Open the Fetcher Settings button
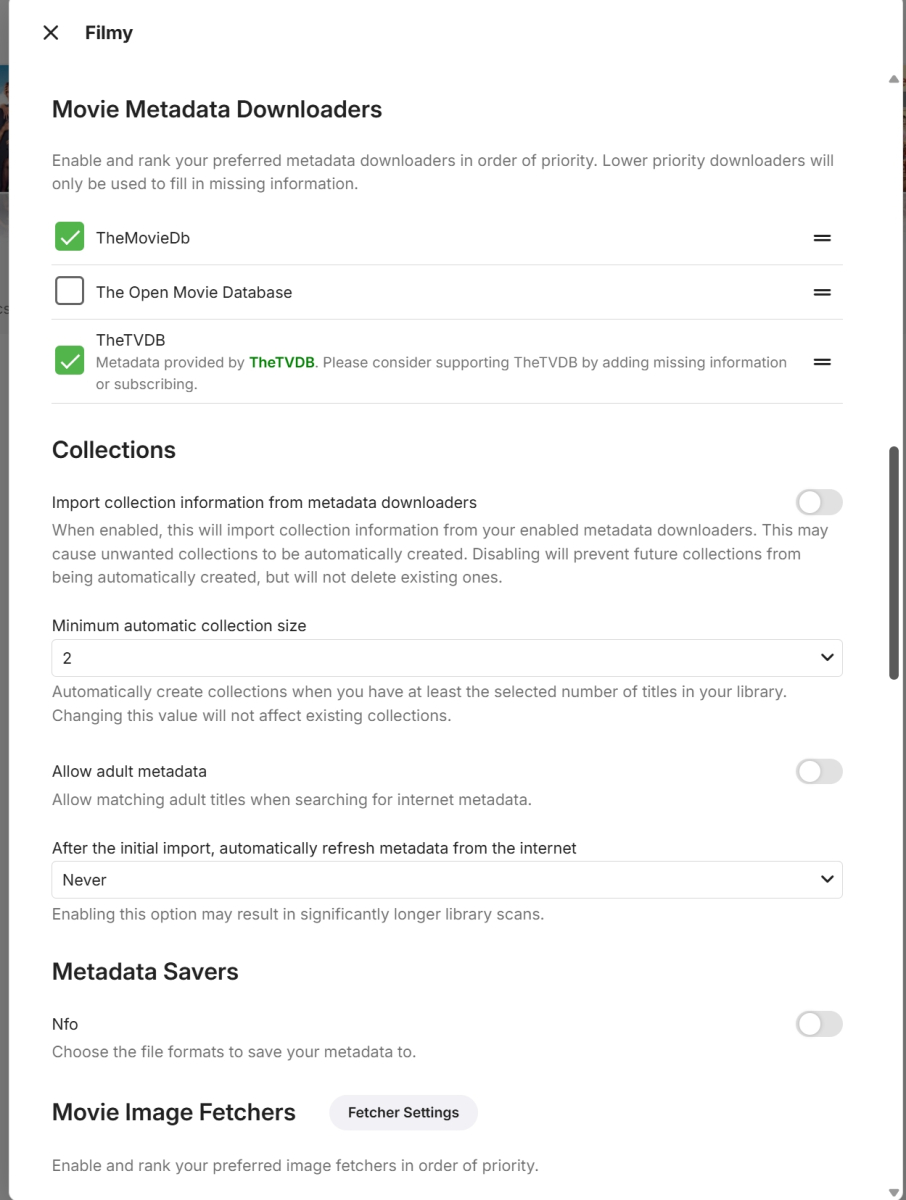The height and width of the screenshot is (1200, 906). click(x=403, y=1112)
